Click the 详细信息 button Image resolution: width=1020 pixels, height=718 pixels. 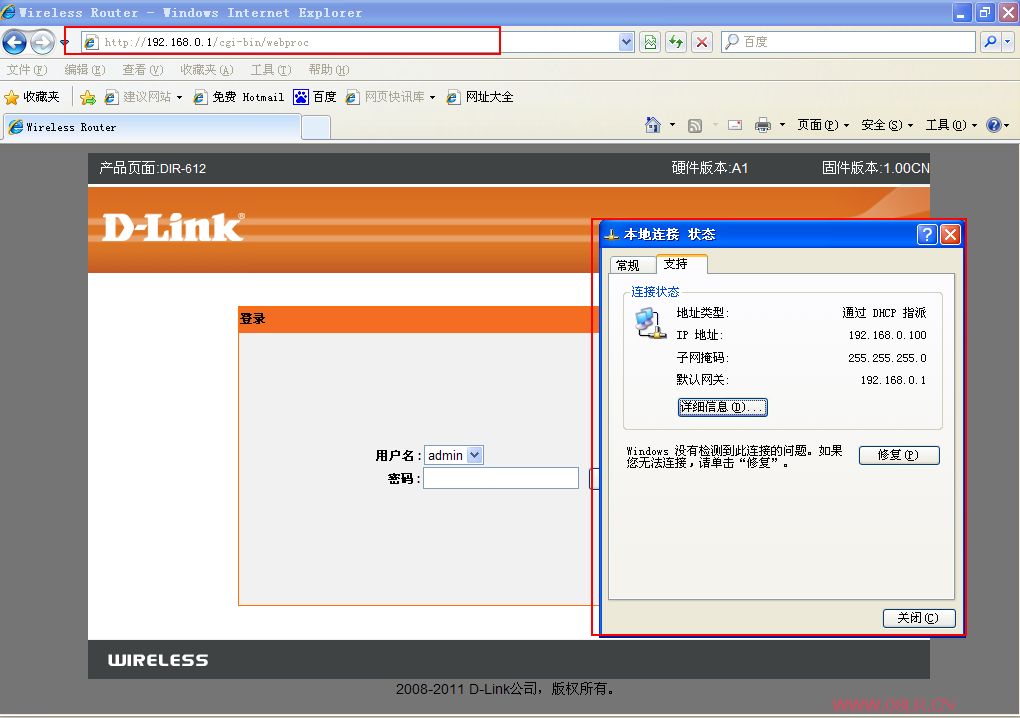pos(722,407)
